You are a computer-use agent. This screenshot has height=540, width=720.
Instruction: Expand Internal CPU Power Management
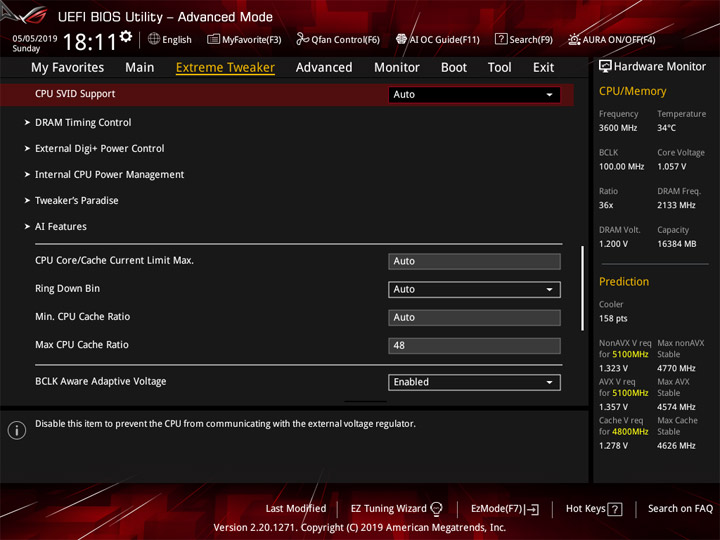(x=109, y=174)
